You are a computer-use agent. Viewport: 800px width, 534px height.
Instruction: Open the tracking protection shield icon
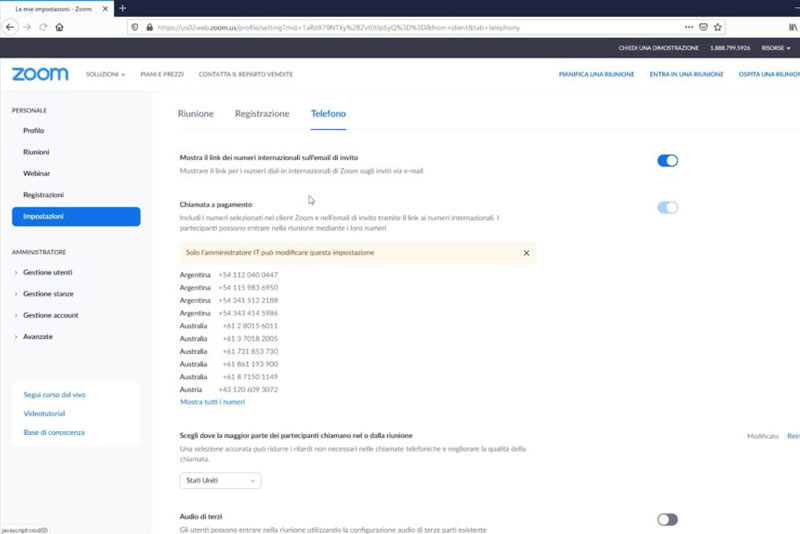tap(135, 28)
